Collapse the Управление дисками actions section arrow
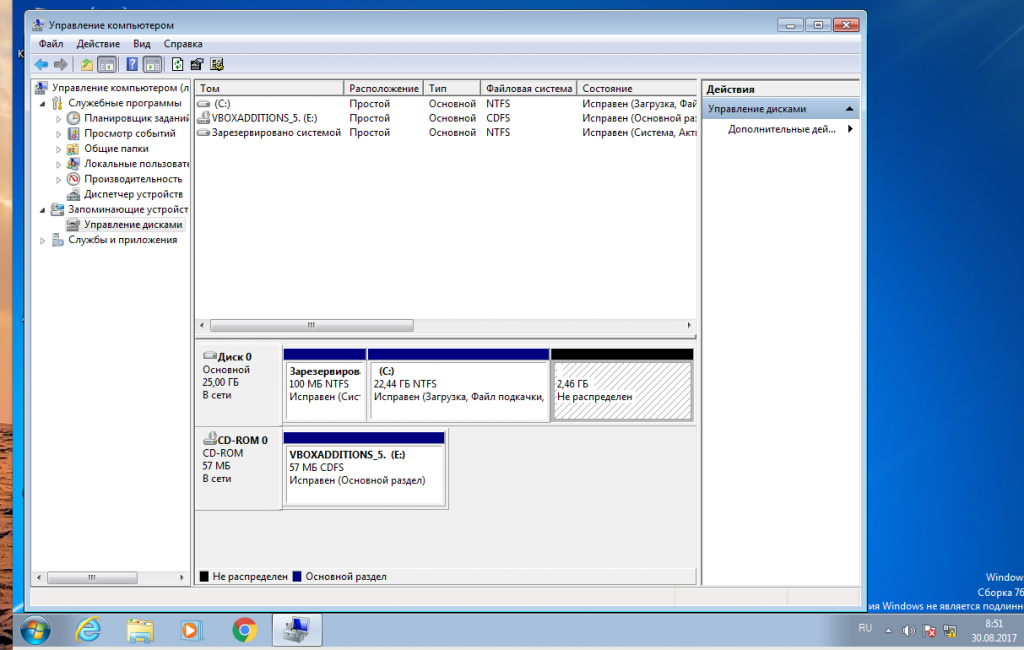 (849, 108)
